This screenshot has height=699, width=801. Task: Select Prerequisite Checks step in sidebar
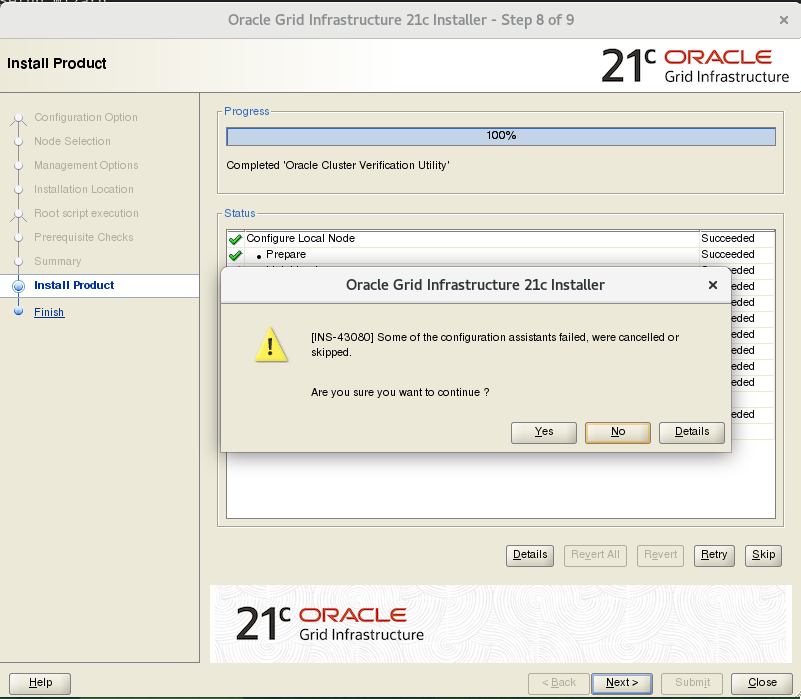pos(83,237)
